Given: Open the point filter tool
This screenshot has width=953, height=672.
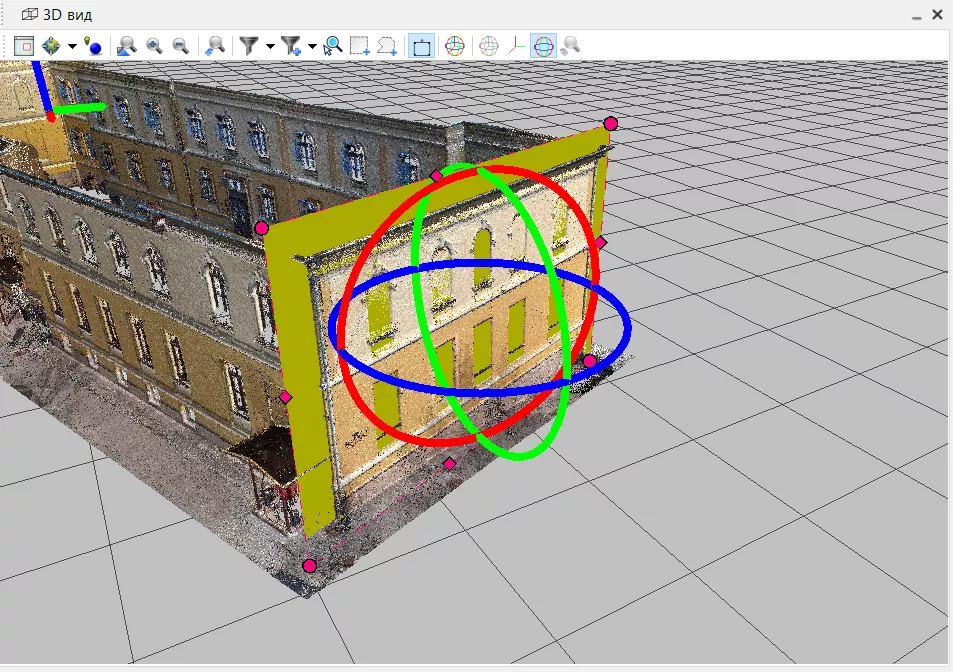Looking at the screenshot, I should click(x=248, y=45).
